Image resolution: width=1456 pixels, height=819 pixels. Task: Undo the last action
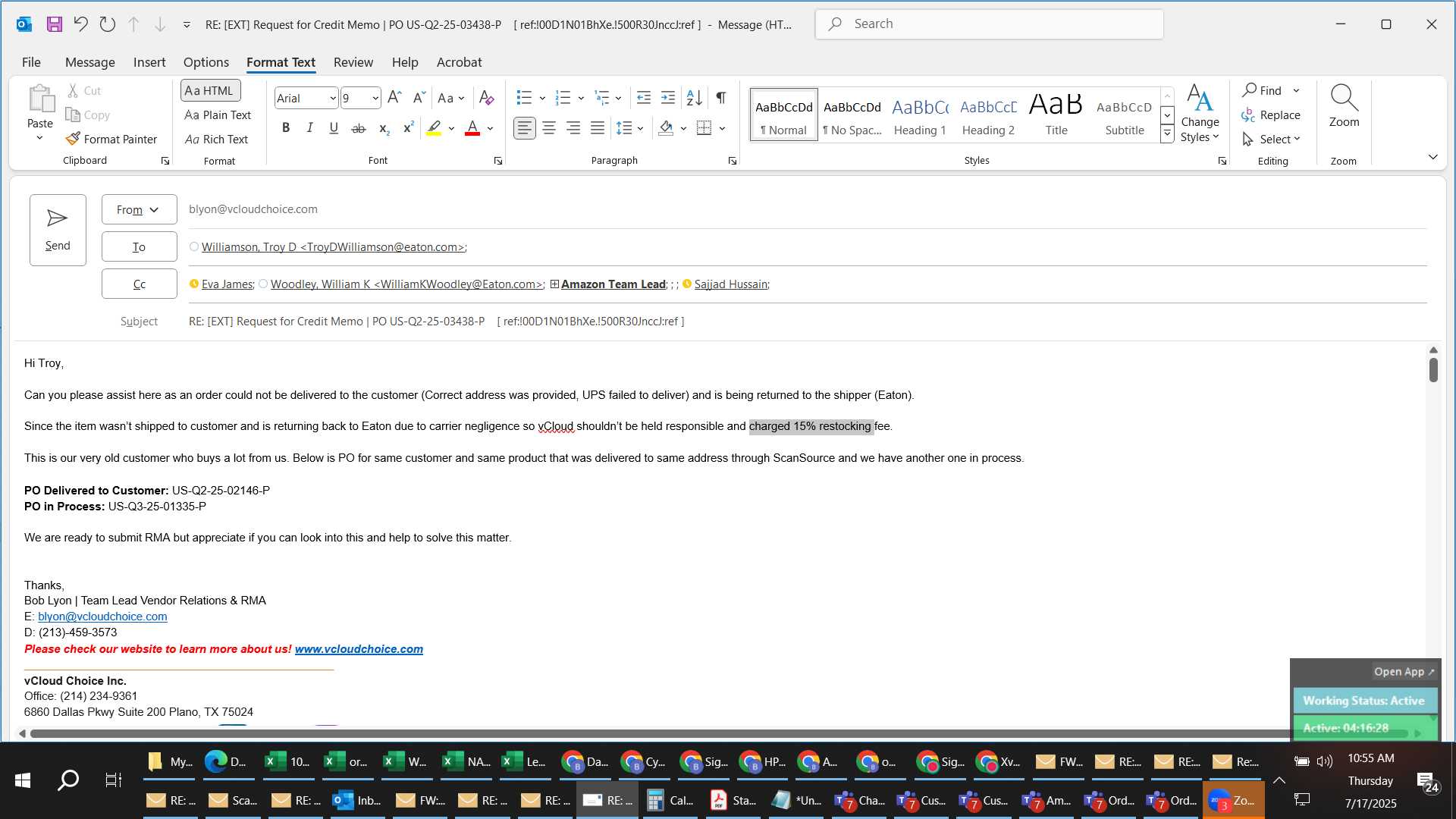(x=80, y=24)
